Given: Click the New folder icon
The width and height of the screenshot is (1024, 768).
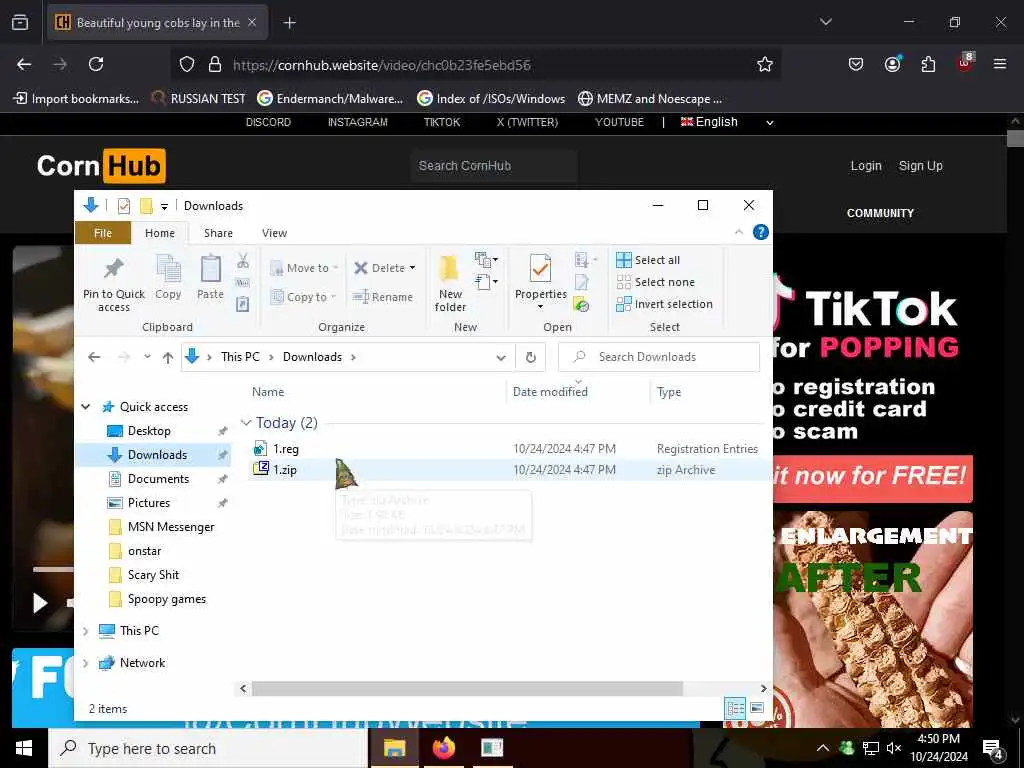Looking at the screenshot, I should click(x=450, y=269).
